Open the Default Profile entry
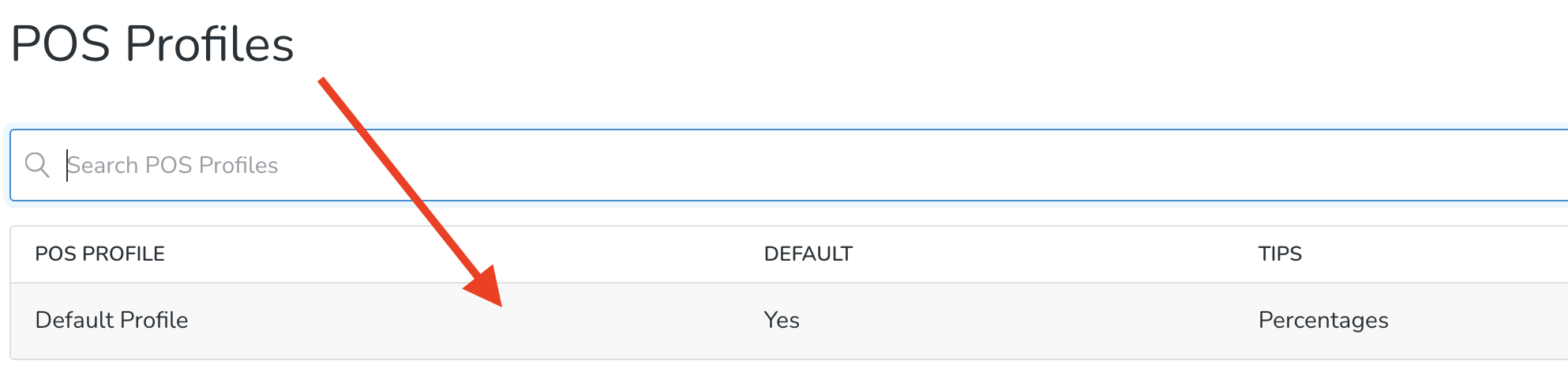This screenshot has height=376, width=1568. click(x=111, y=320)
